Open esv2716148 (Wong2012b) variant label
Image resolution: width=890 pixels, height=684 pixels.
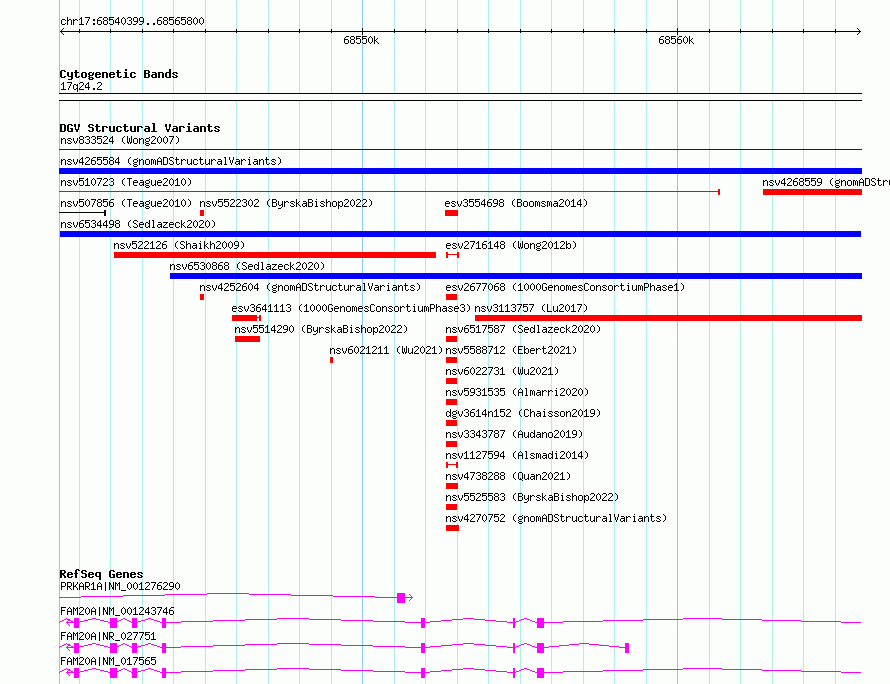pyautogui.click(x=511, y=245)
